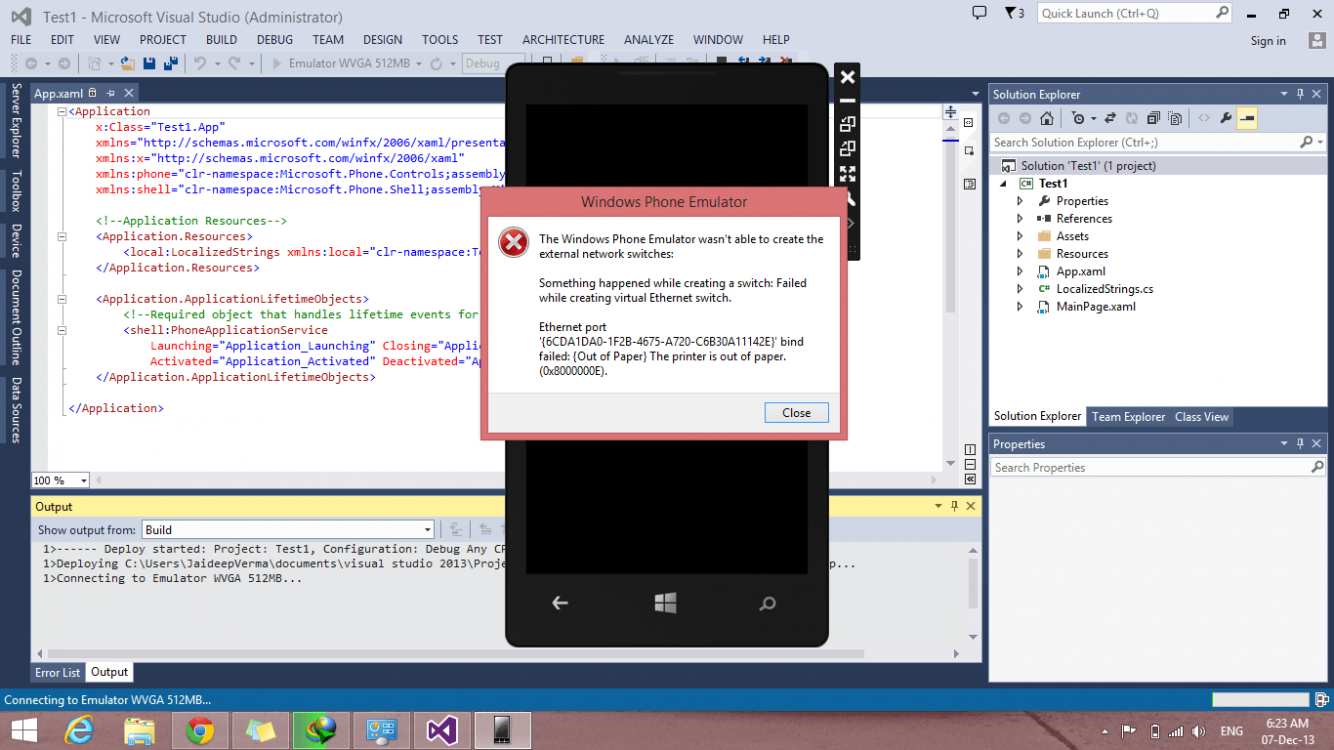Switch to the Output tab

coord(109,673)
